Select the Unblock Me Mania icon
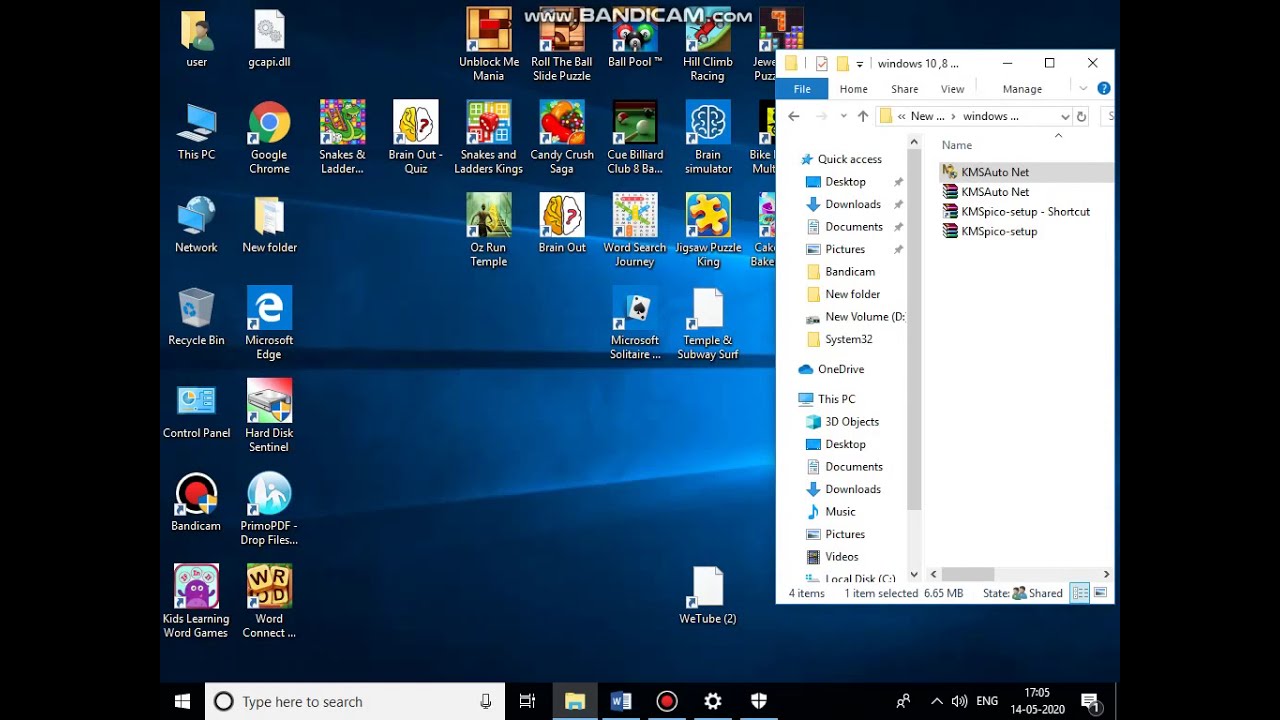The width and height of the screenshot is (1280, 720). pyautogui.click(x=488, y=45)
